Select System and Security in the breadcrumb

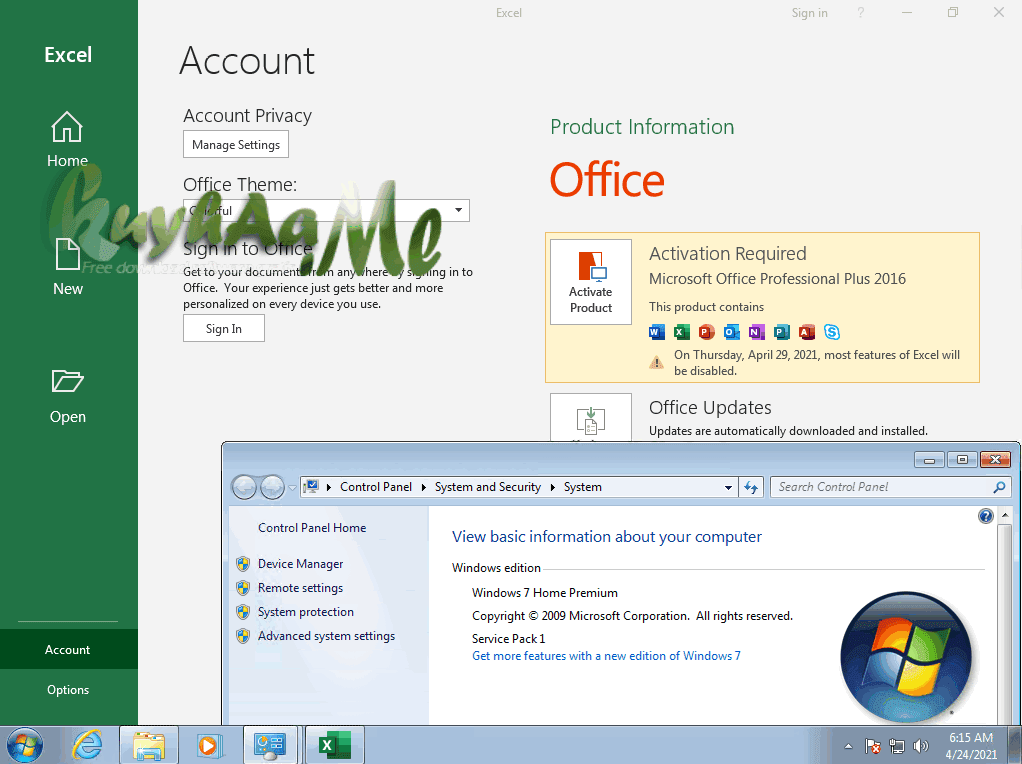click(x=488, y=487)
